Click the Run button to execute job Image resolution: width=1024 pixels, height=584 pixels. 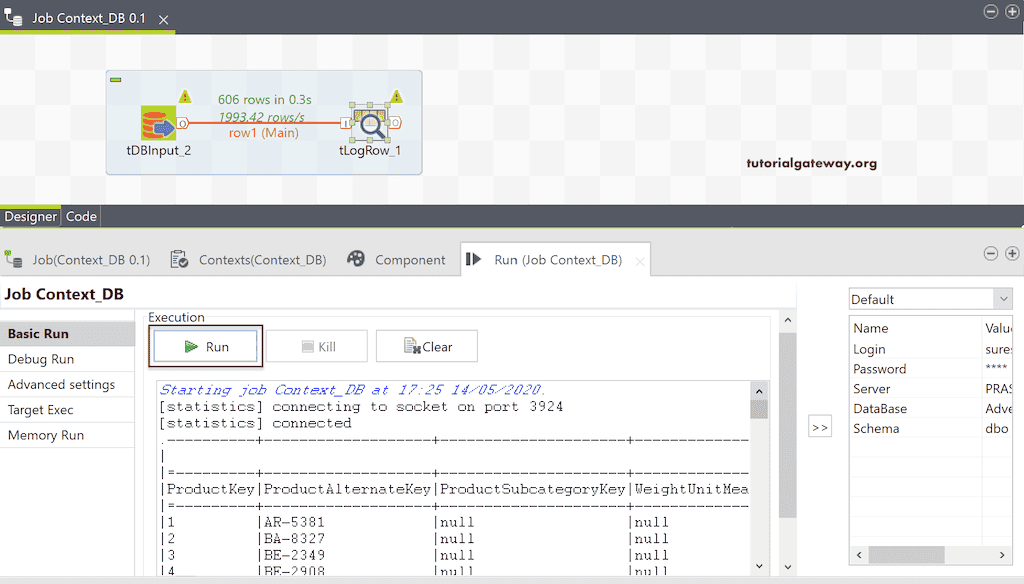coord(206,346)
